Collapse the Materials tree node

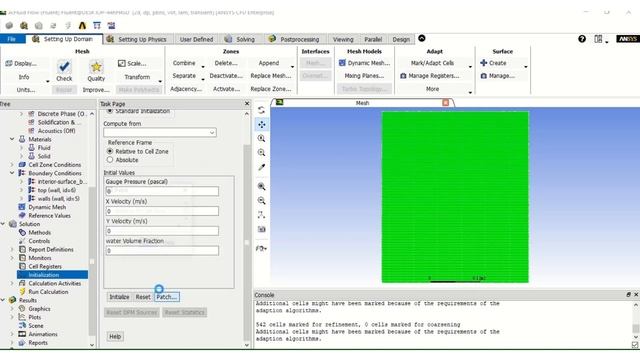pyautogui.click(x=12, y=139)
